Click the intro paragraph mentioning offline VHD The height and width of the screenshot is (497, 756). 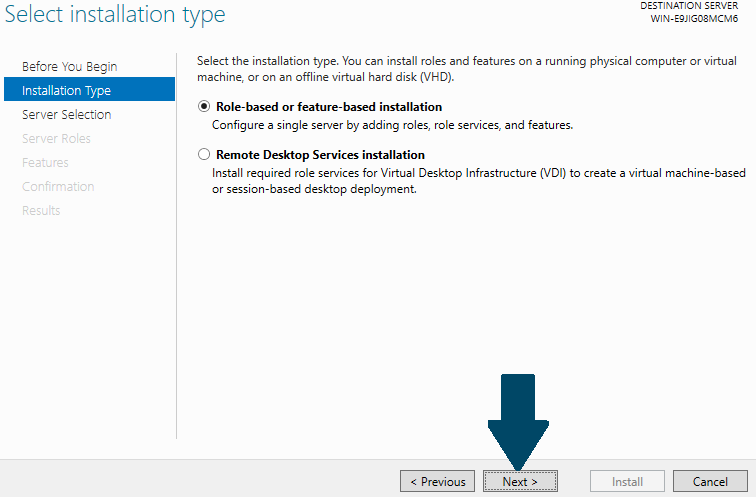coord(467,69)
